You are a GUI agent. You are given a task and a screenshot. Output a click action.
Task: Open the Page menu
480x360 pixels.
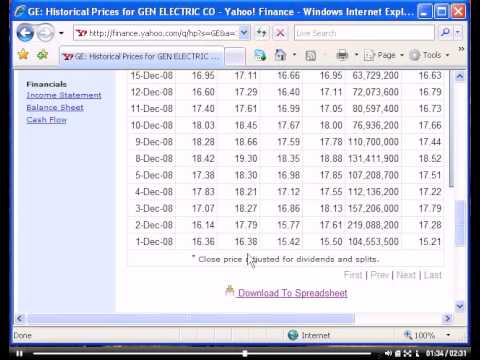pos(384,55)
